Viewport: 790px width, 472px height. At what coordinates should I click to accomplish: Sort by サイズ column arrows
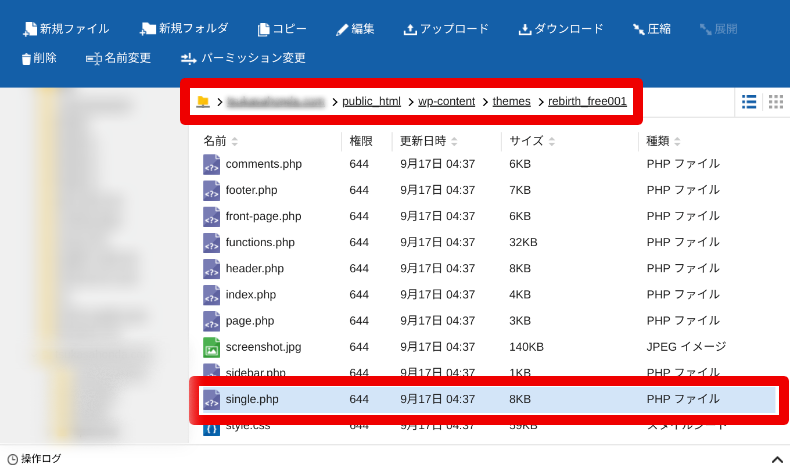point(552,142)
